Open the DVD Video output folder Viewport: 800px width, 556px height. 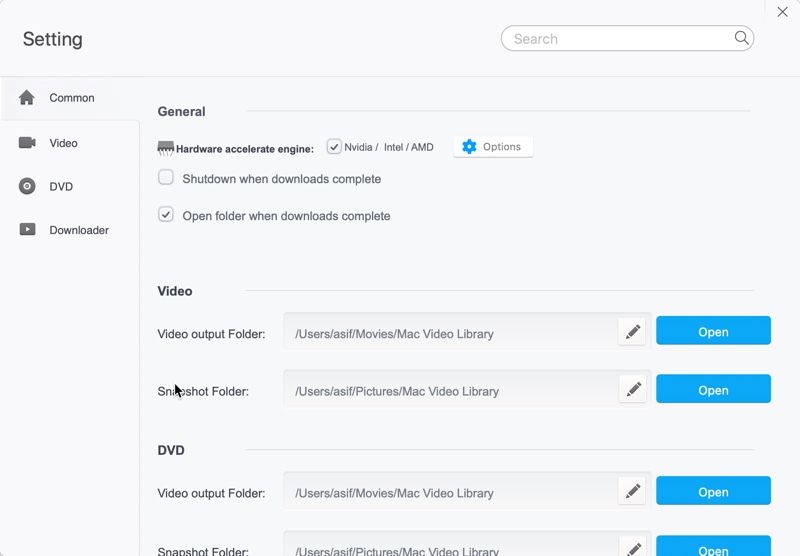point(713,491)
